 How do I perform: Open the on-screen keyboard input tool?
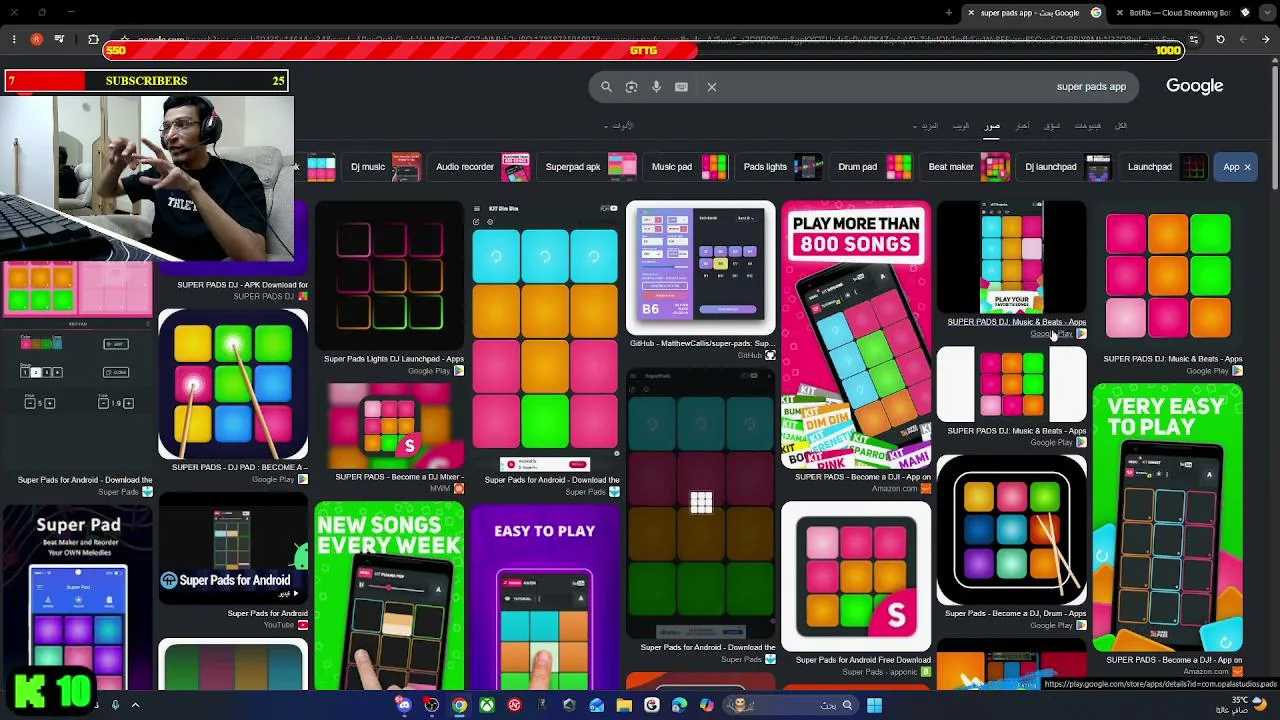681,87
